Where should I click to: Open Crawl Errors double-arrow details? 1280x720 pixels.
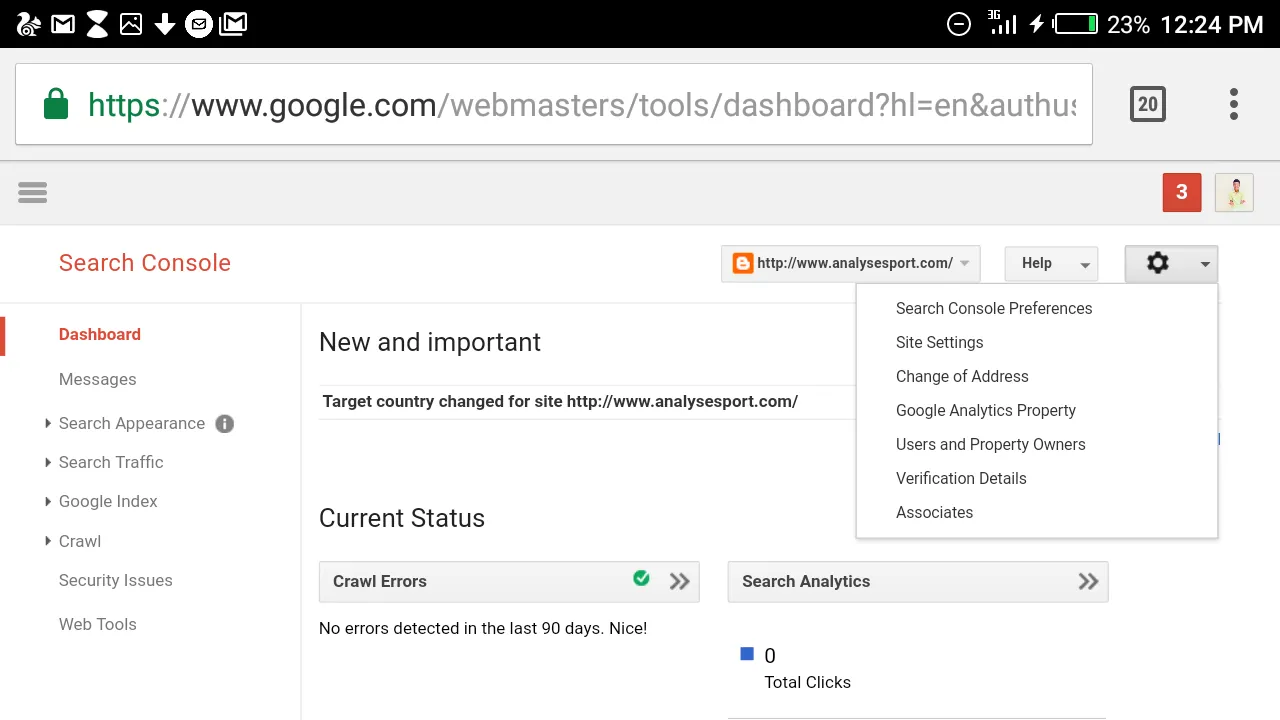pyautogui.click(x=680, y=581)
